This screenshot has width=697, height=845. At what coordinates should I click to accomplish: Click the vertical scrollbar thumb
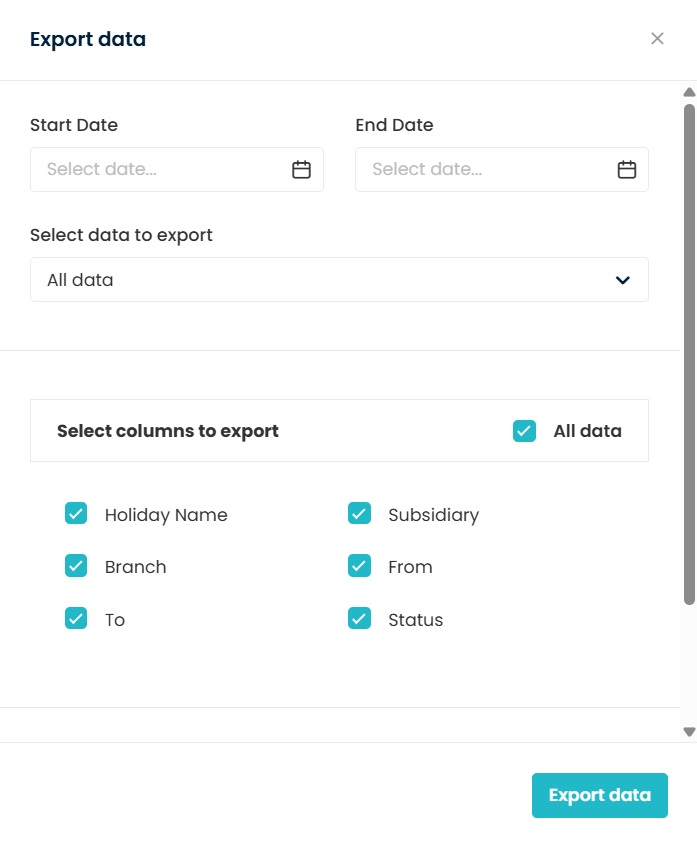coord(689,350)
